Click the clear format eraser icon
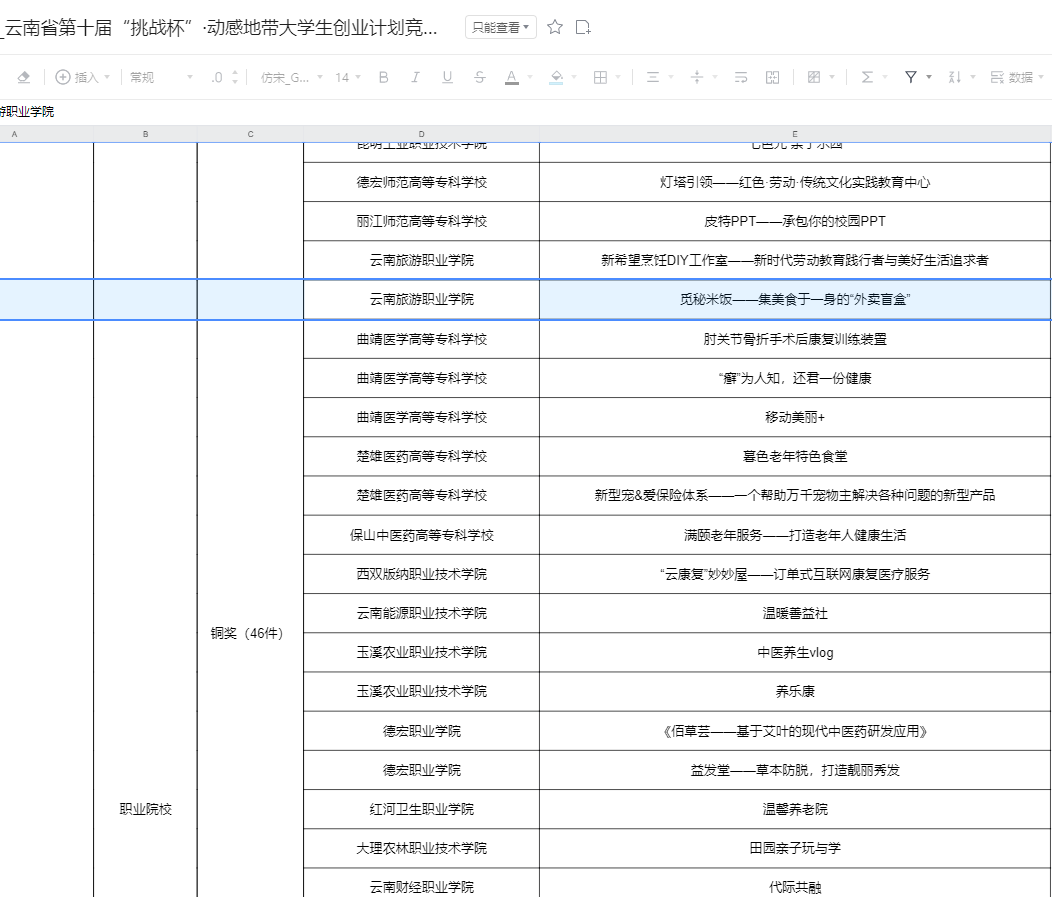 (x=24, y=77)
